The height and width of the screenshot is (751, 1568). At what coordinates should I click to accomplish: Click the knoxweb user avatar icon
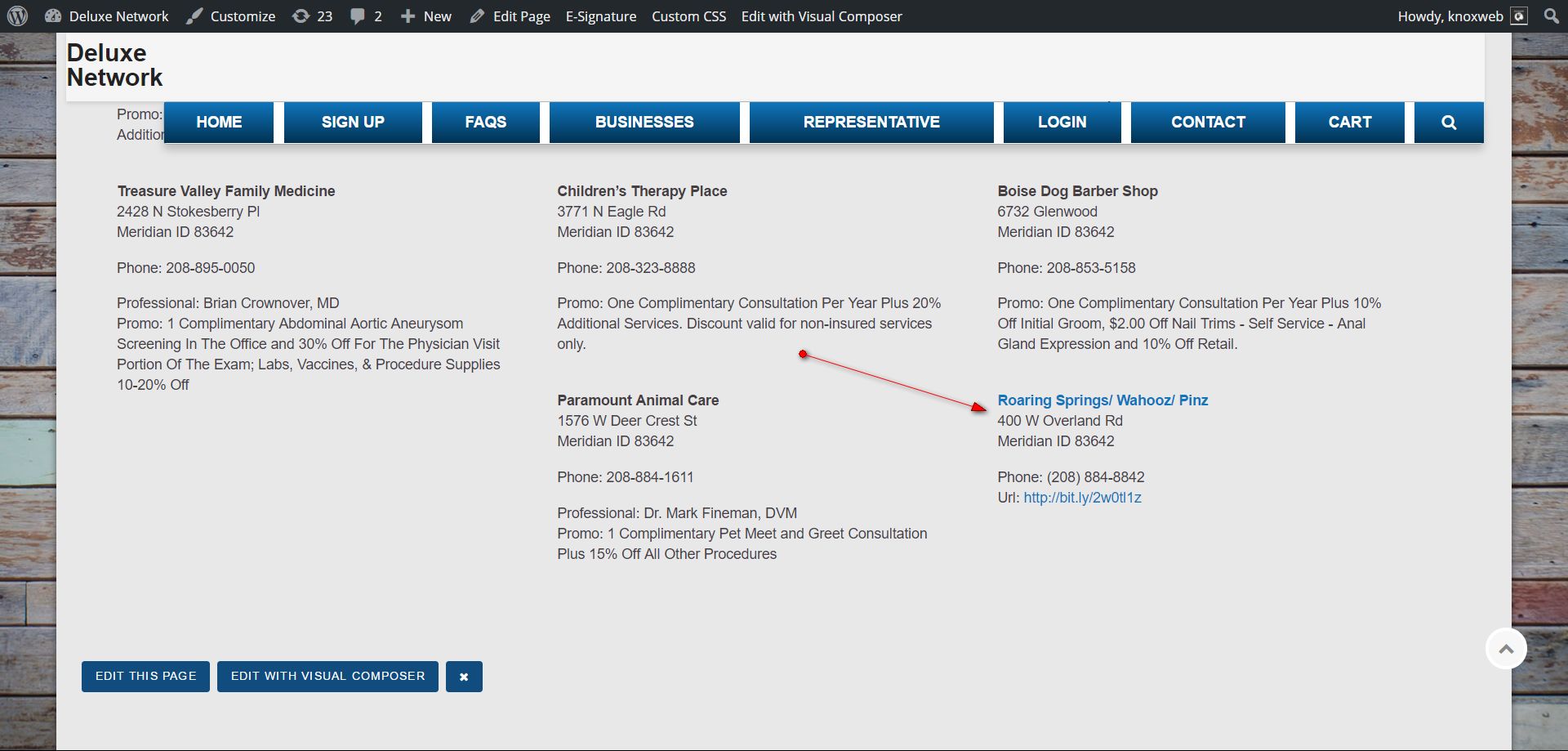point(1519,16)
